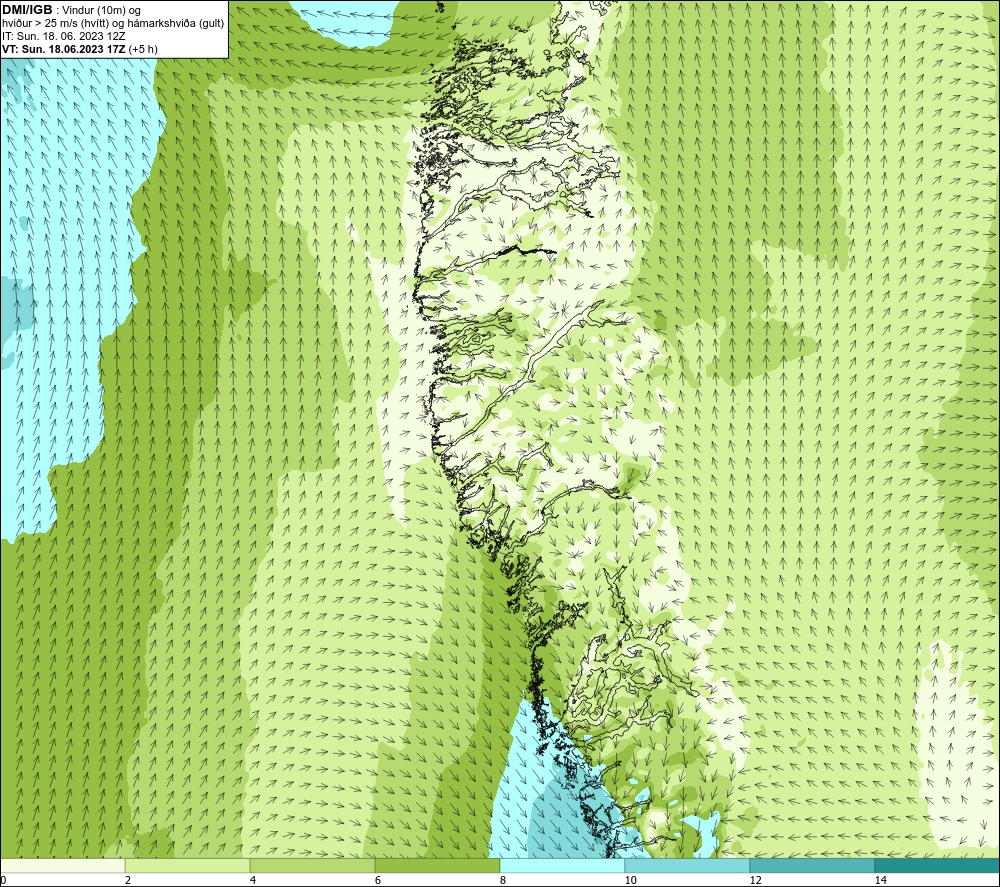Click the 8–10 m/s light cyan colorbar segment
1000x887 pixels.
pos(562,865)
